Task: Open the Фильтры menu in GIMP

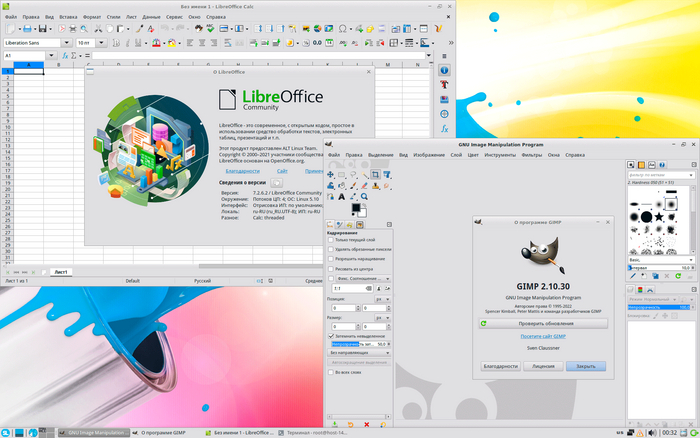Action: pyautogui.click(x=531, y=155)
